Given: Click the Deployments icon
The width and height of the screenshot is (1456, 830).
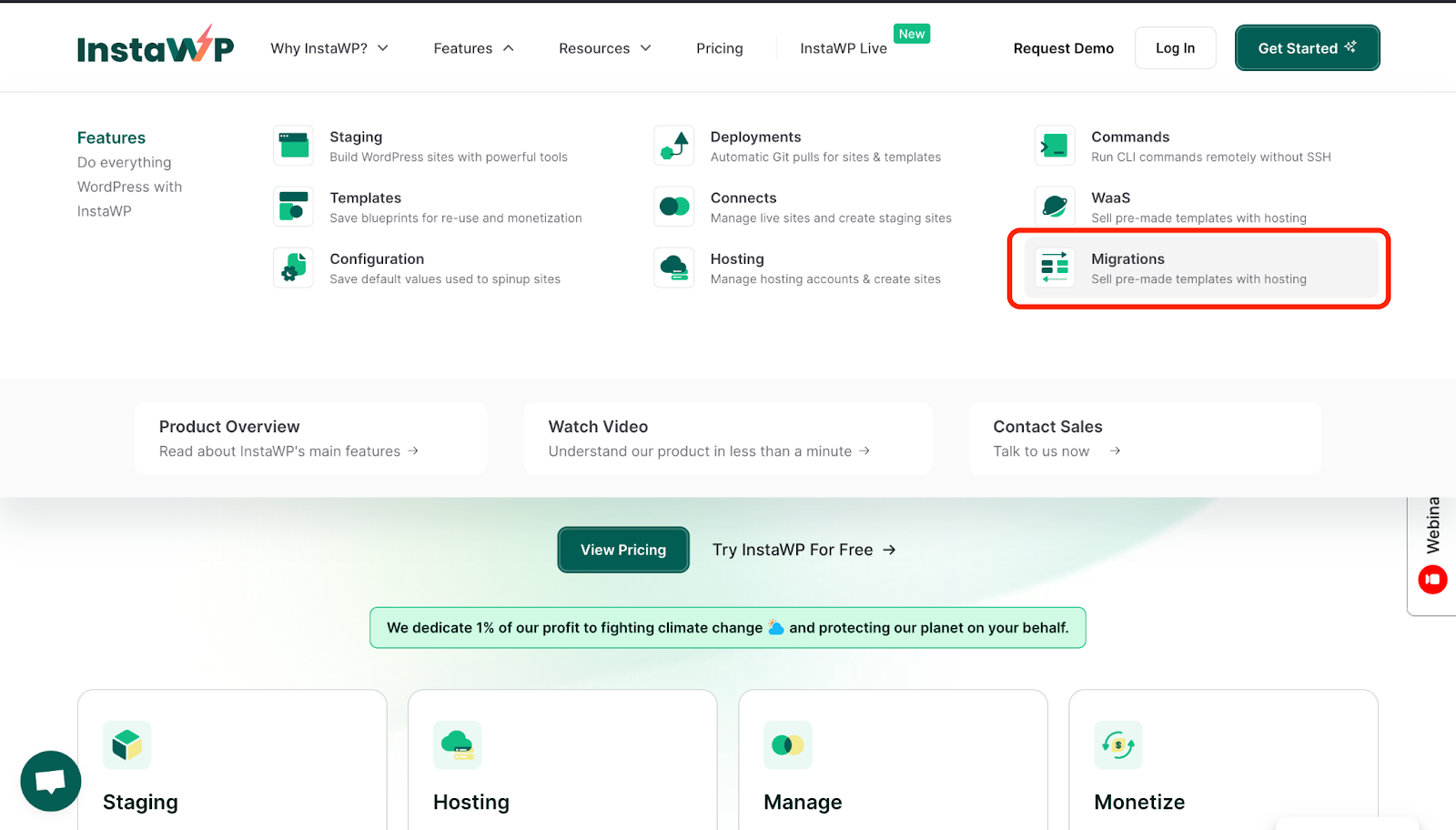Looking at the screenshot, I should [674, 146].
